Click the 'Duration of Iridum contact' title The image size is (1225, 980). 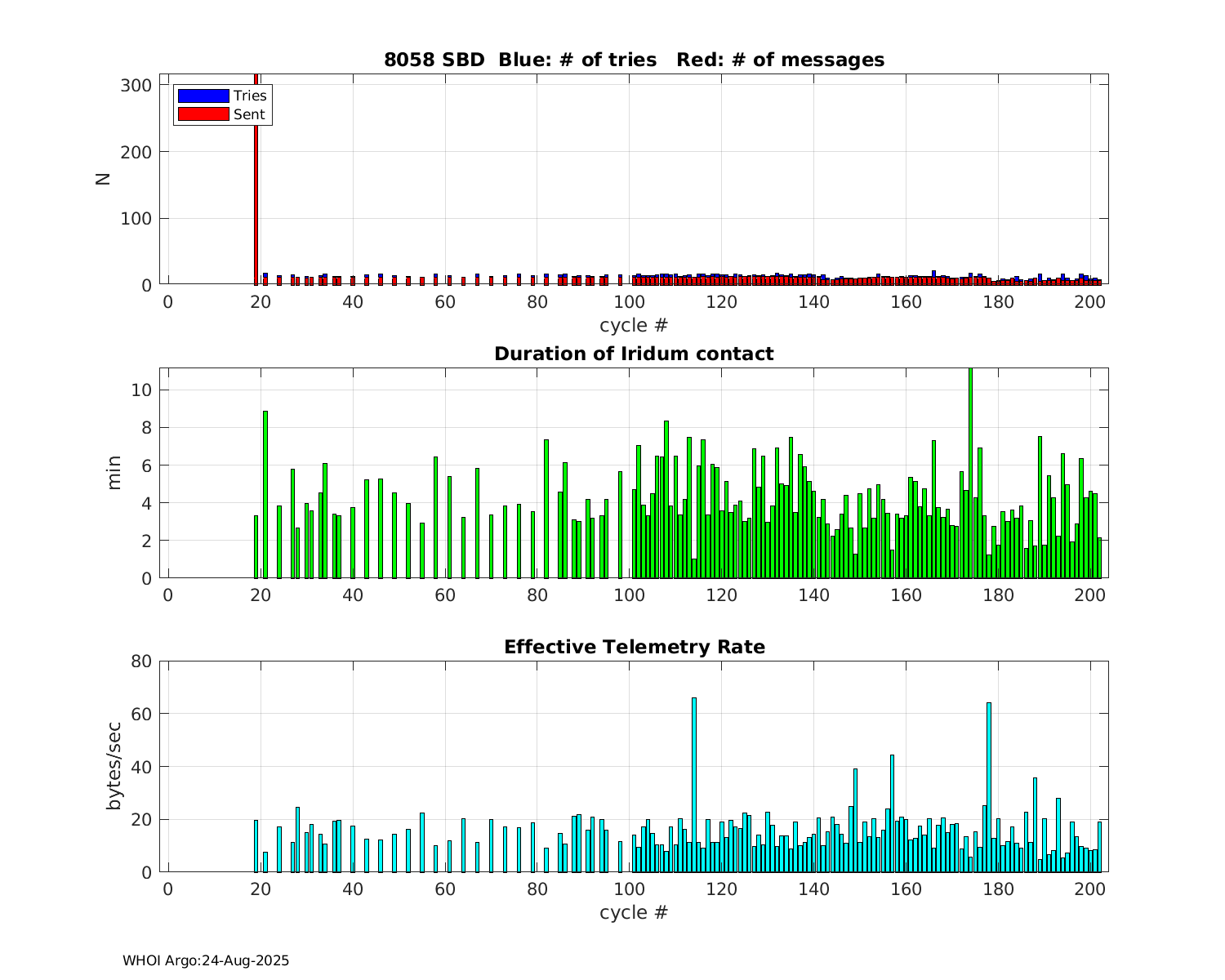634,354
